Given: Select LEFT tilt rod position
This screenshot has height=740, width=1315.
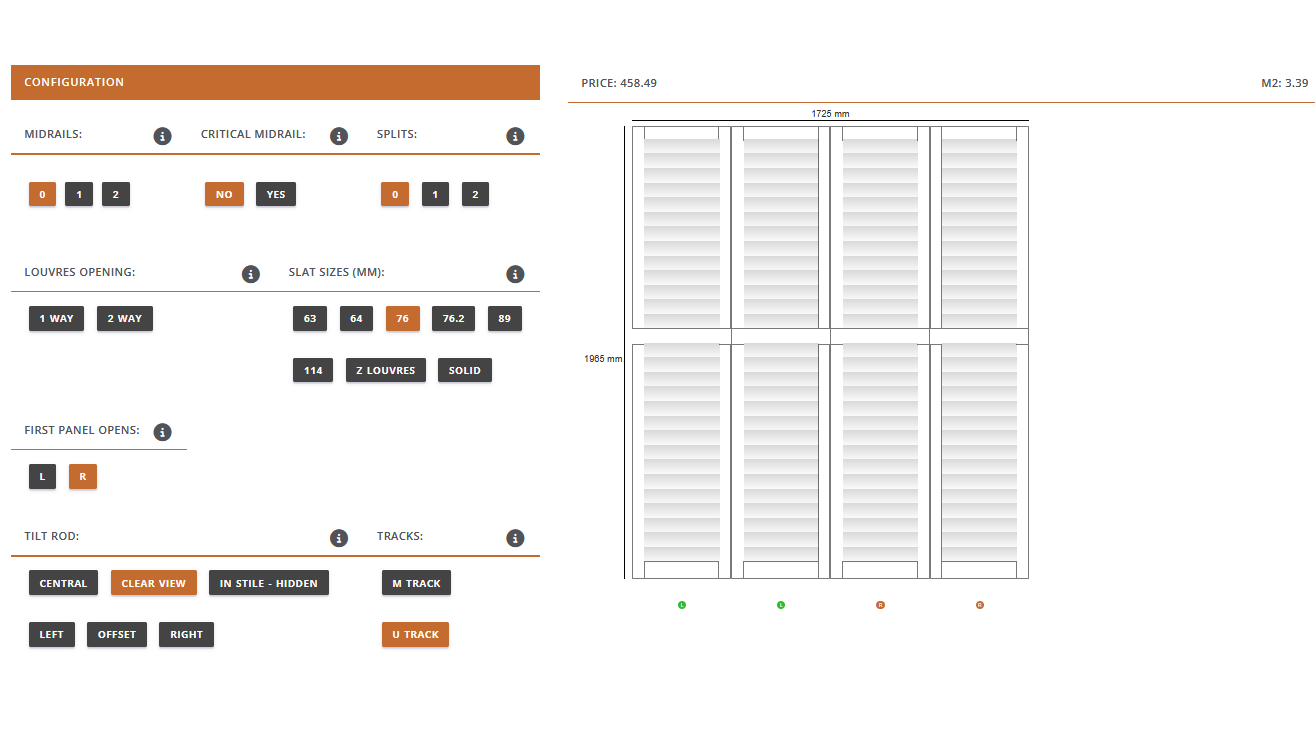Looking at the screenshot, I should [x=52, y=634].
